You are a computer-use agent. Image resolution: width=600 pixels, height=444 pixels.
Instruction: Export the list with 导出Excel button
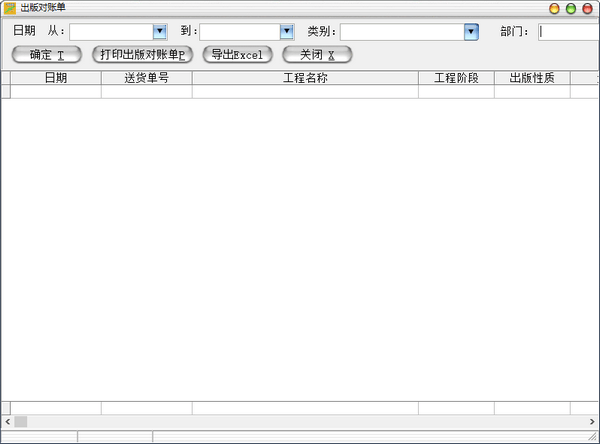pos(237,55)
